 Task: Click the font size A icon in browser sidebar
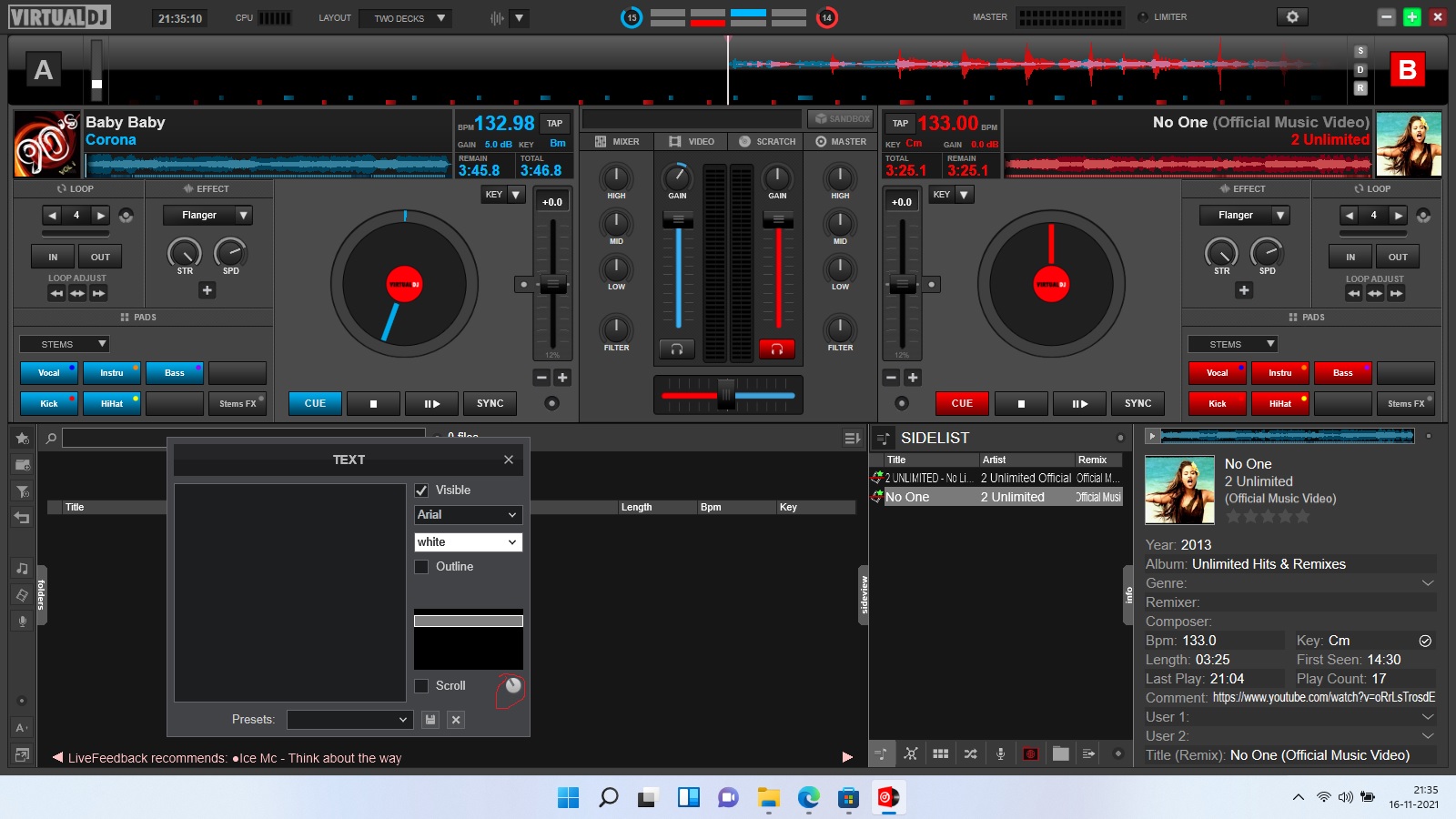click(22, 728)
